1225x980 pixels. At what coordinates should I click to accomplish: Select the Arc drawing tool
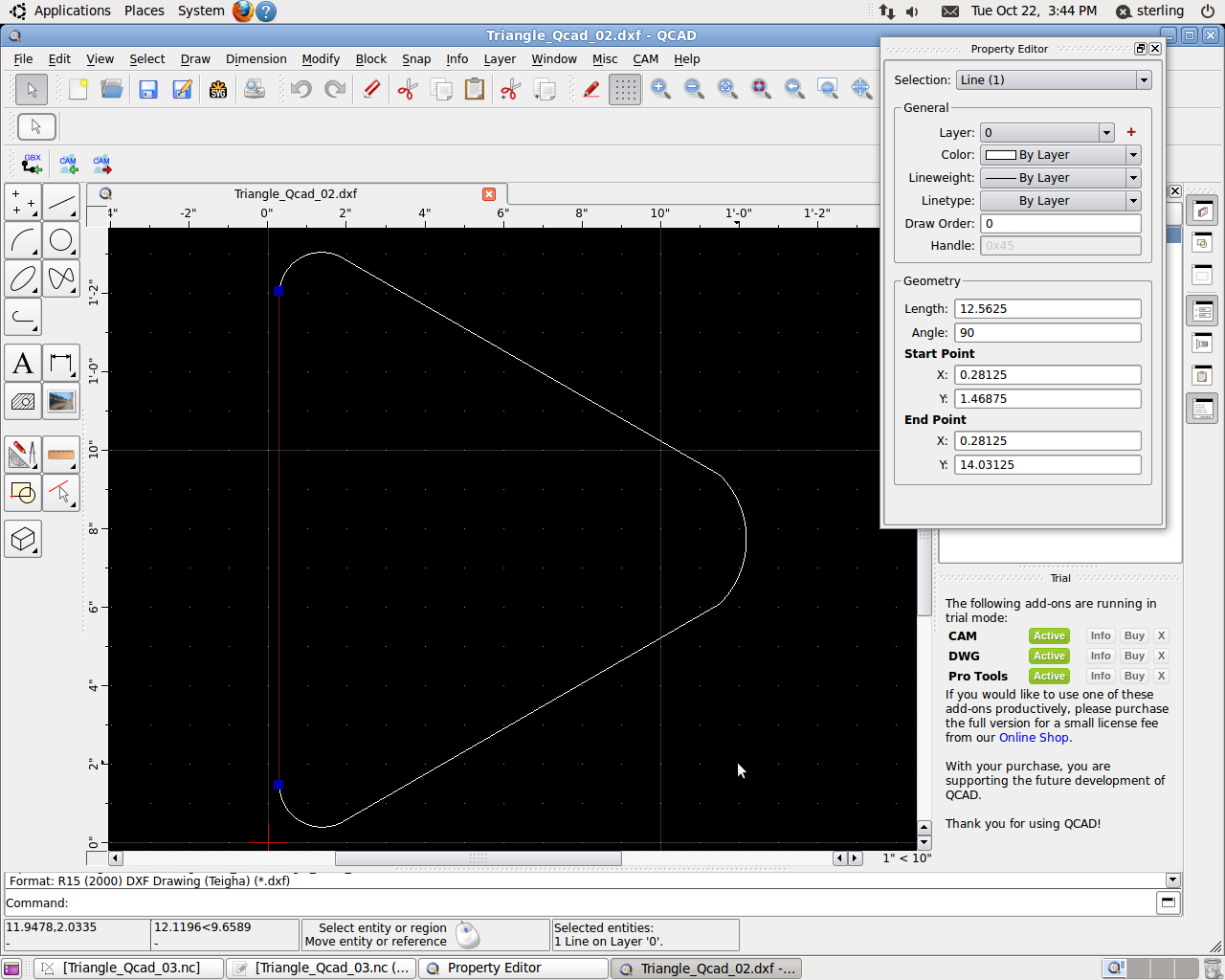(x=23, y=240)
